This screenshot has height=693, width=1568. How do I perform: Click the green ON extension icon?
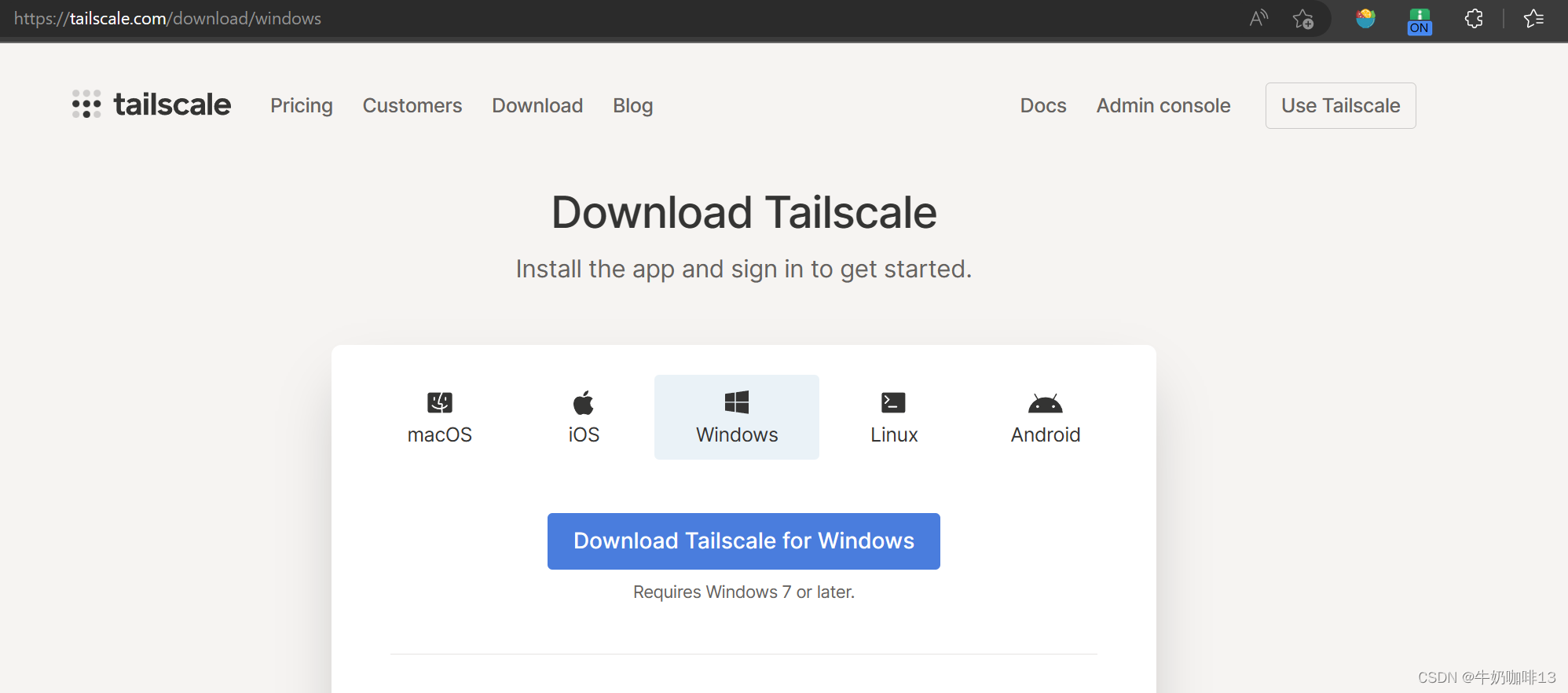[1420, 20]
